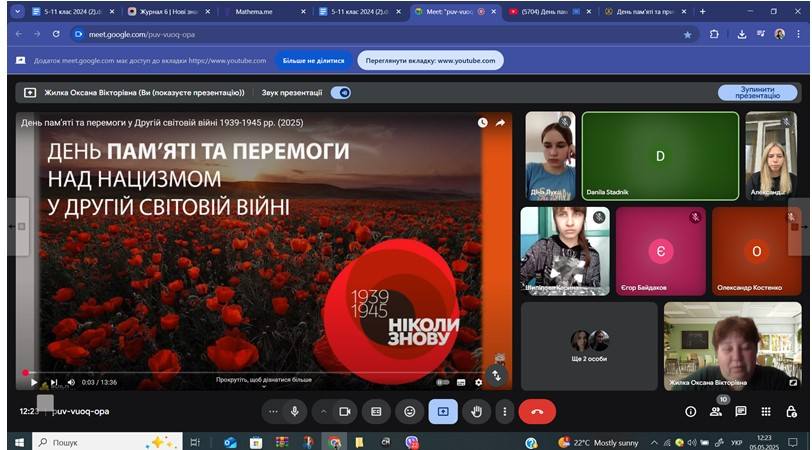Open meeting details info icon

(690, 411)
